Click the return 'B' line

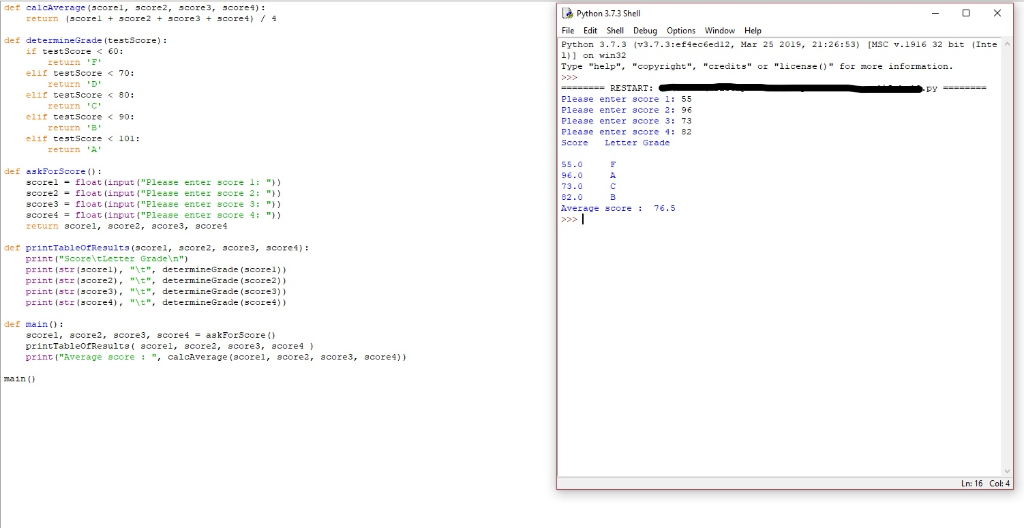click(74, 128)
